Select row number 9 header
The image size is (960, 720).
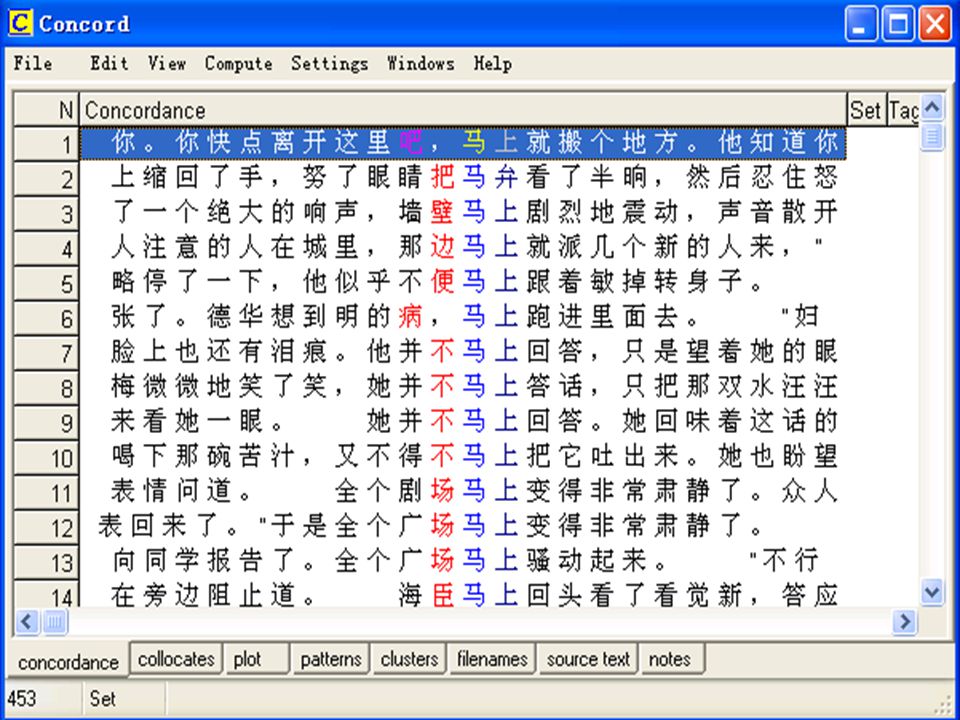pos(46,423)
